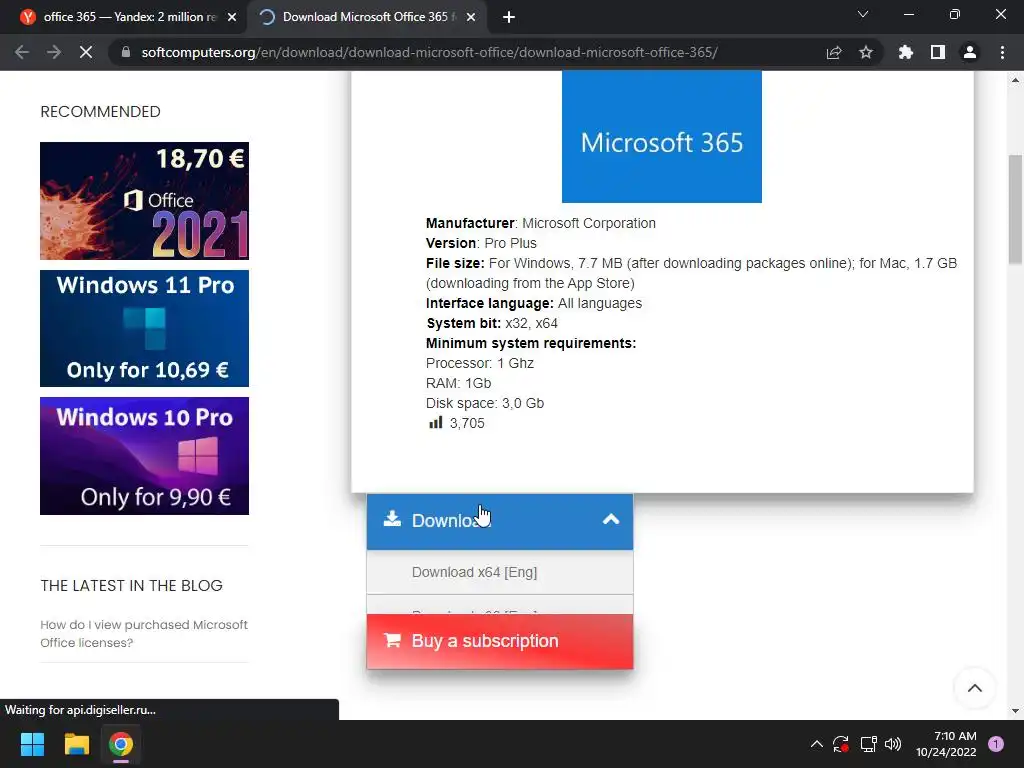
Task: Open a new browser tab
Action: pos(509,17)
